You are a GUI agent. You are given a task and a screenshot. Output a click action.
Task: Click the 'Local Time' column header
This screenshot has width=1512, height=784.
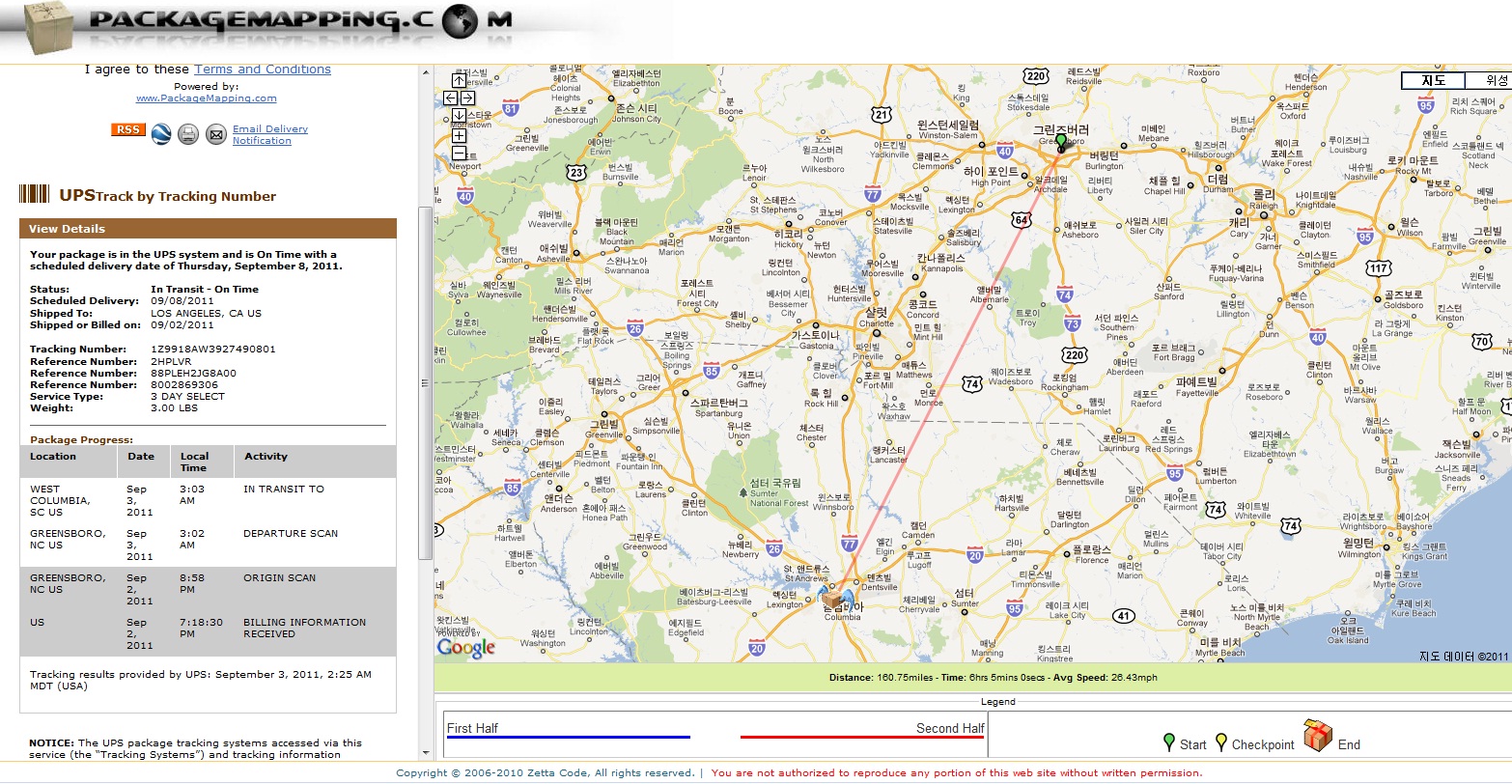(194, 462)
